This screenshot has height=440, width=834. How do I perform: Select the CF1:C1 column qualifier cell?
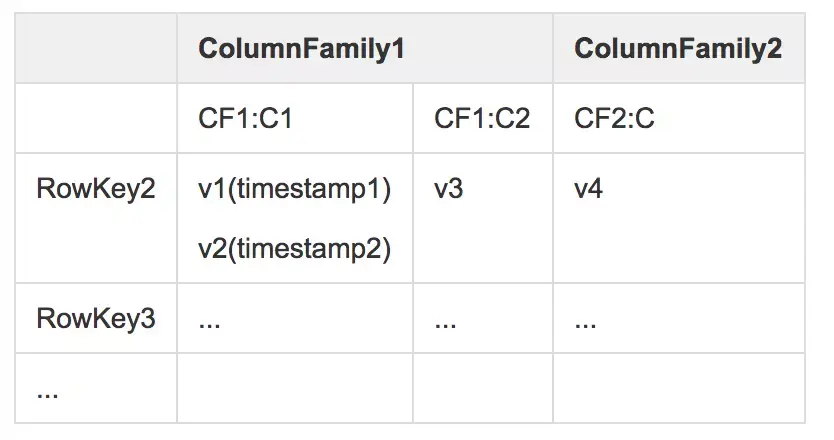coord(246,119)
